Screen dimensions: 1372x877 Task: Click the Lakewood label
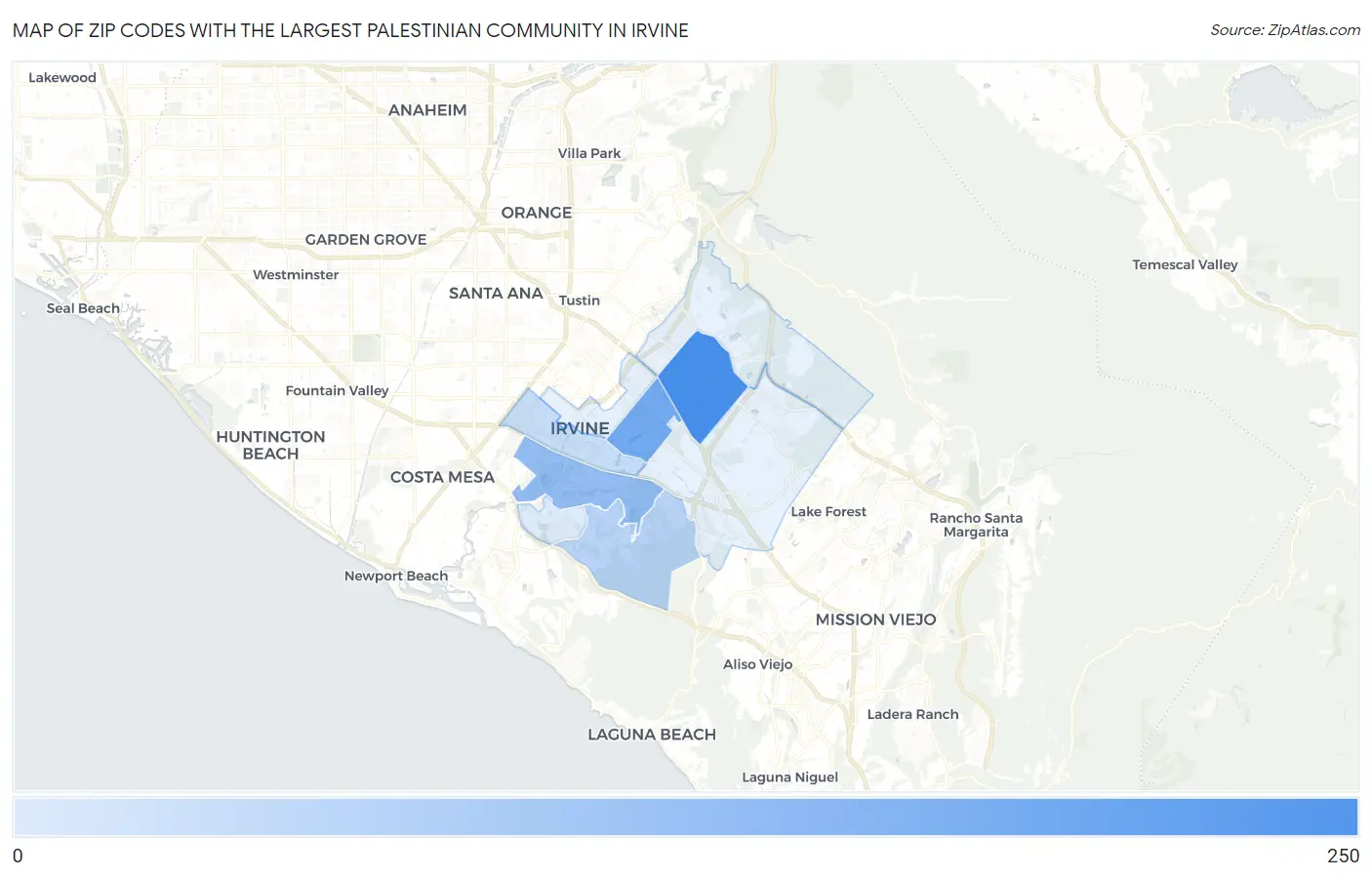[62, 78]
